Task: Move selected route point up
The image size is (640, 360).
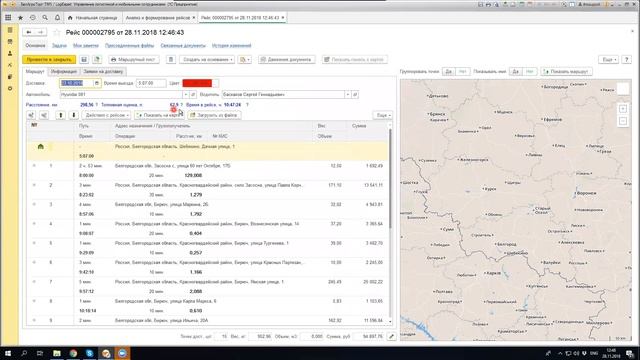Action: (x=61, y=116)
